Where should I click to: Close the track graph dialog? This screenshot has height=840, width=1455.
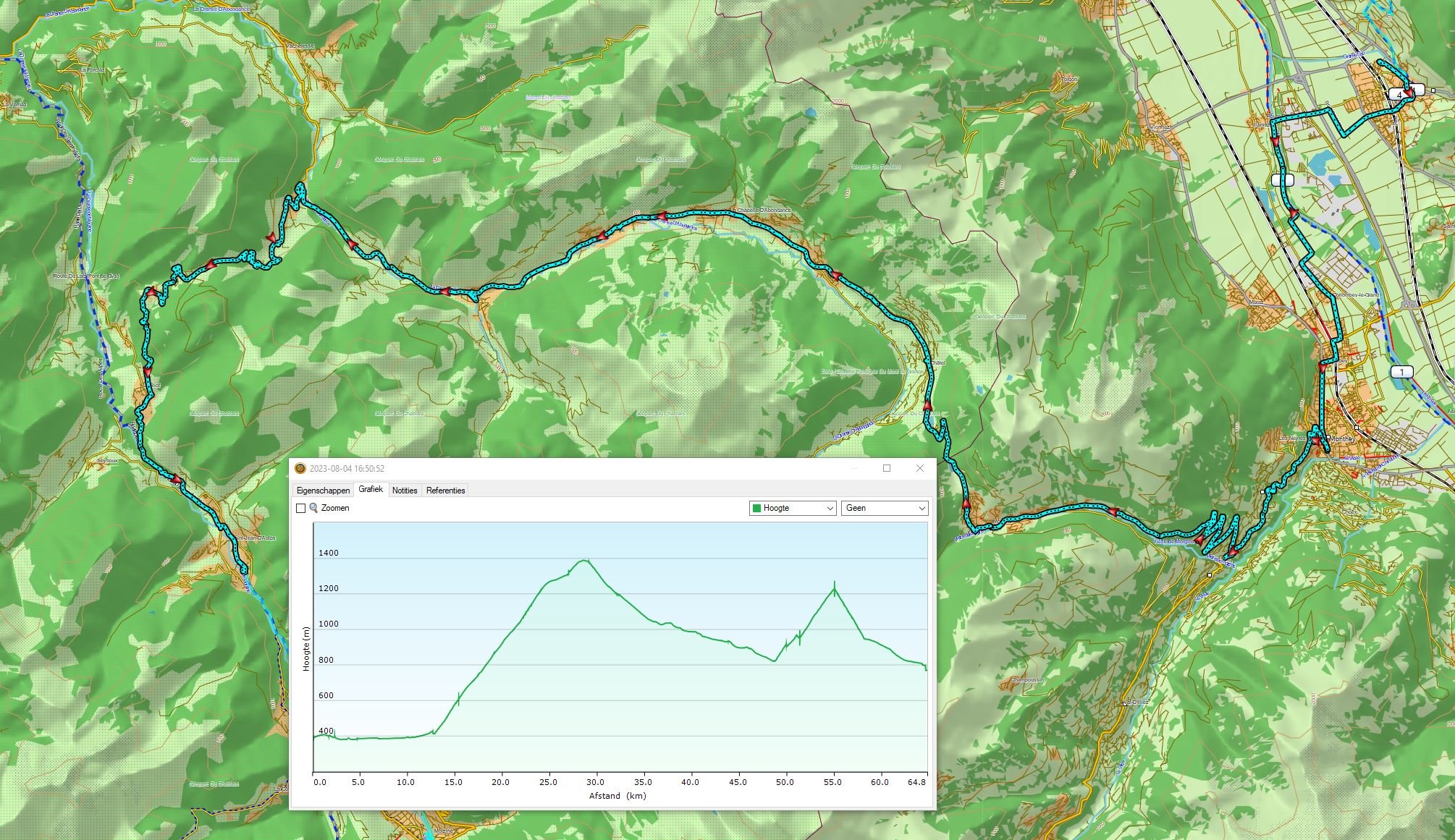(919, 468)
